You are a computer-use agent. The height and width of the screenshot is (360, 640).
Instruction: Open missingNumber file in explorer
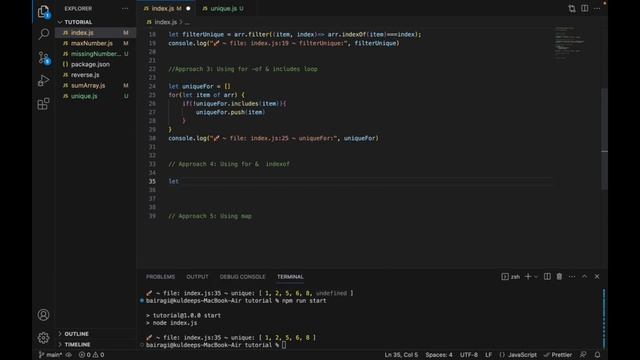tap(96, 54)
